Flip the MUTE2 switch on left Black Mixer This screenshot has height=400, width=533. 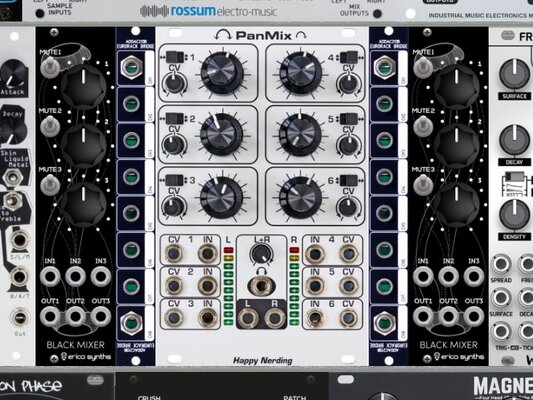pyautogui.click(x=50, y=126)
